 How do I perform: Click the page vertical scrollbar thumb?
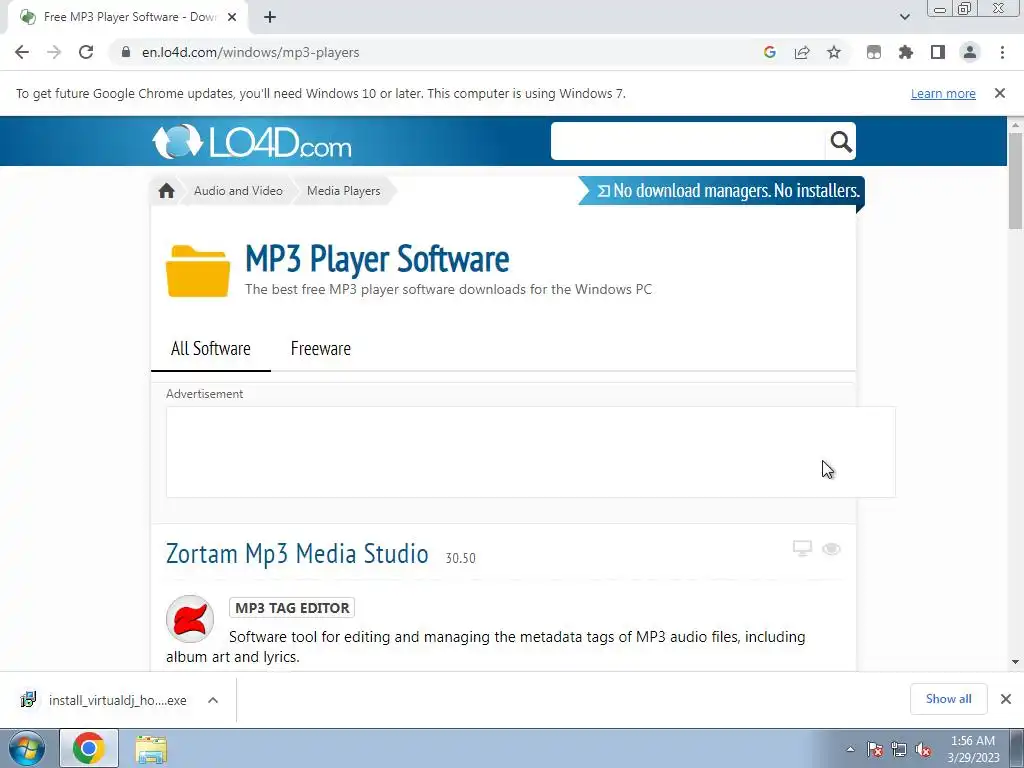[x=1016, y=181]
